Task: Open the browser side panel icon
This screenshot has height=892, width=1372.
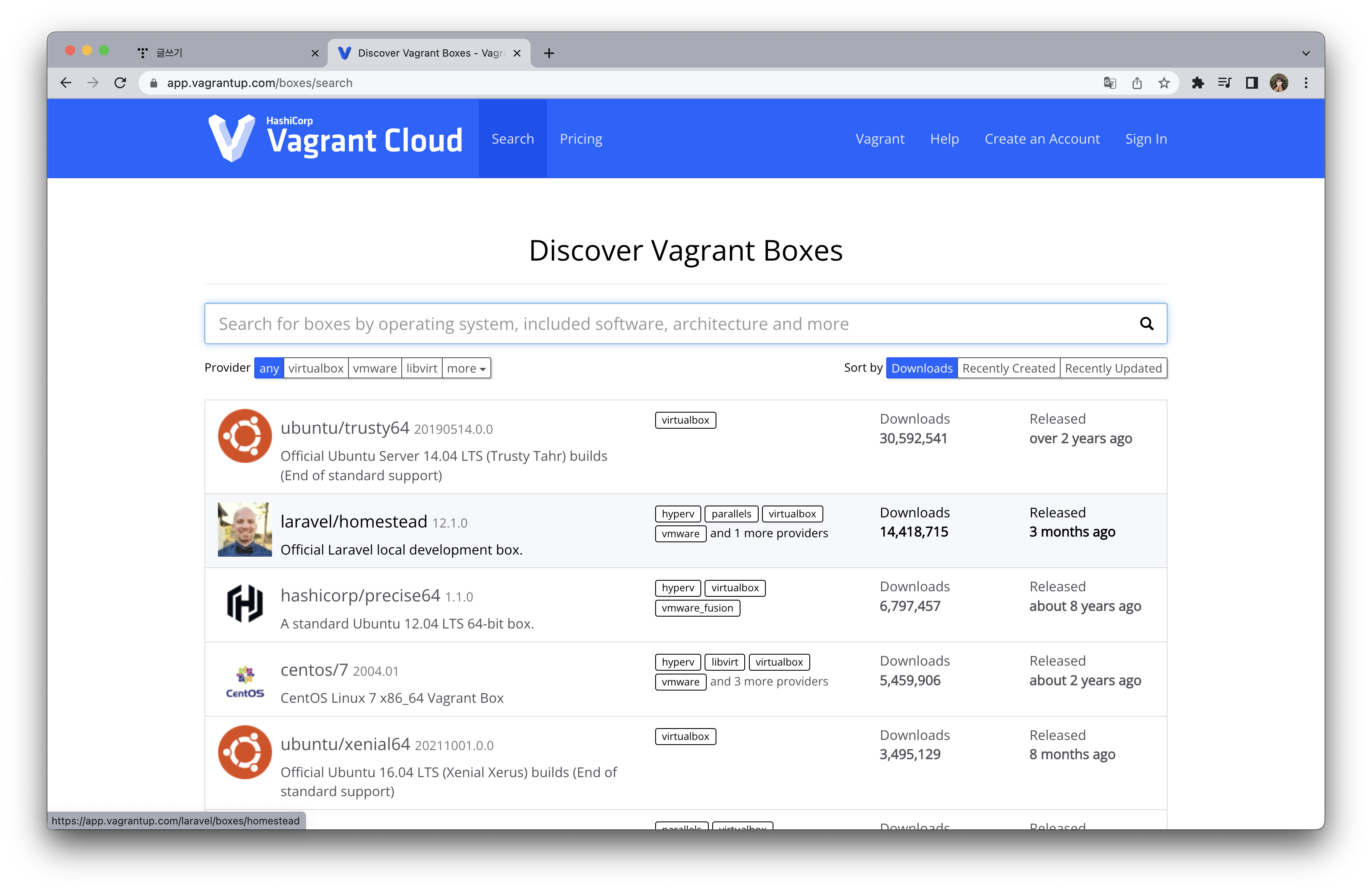Action: pyautogui.click(x=1252, y=83)
